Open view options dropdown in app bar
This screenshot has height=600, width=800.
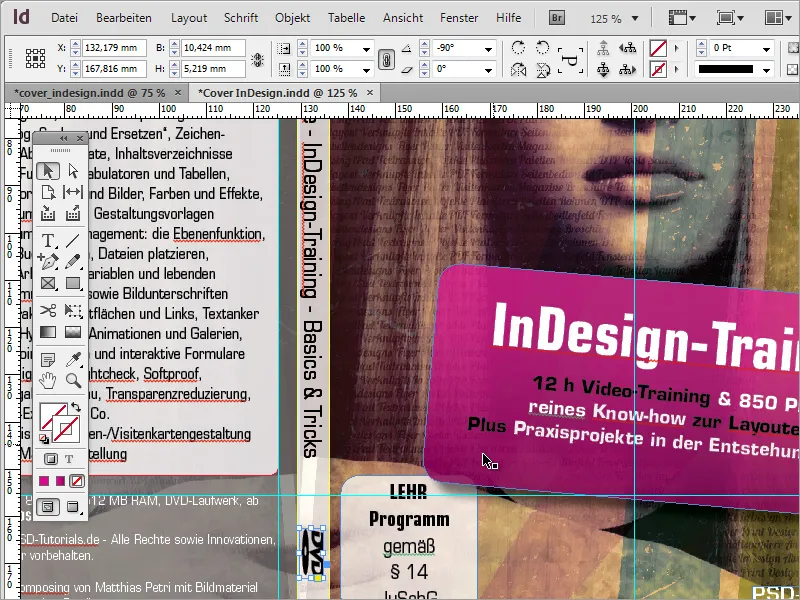point(682,18)
